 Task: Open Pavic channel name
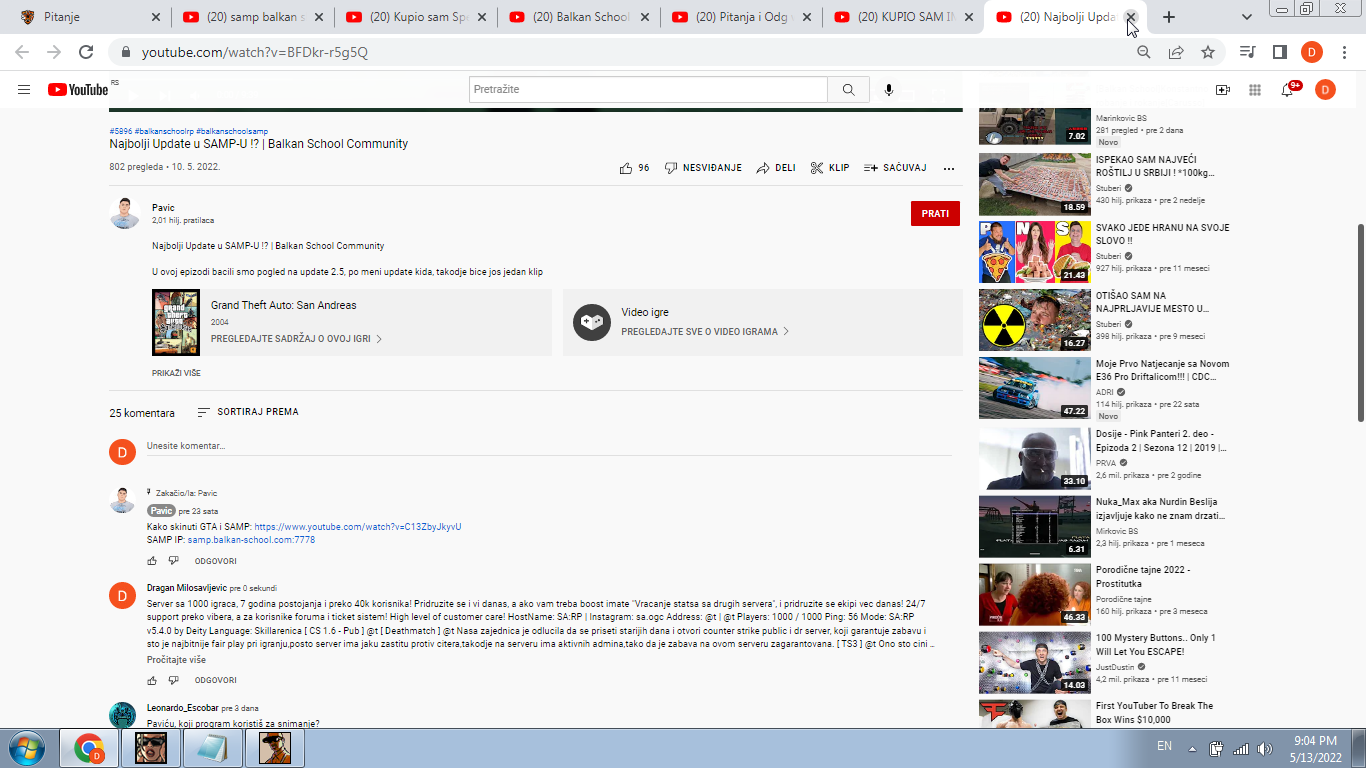pos(163,208)
